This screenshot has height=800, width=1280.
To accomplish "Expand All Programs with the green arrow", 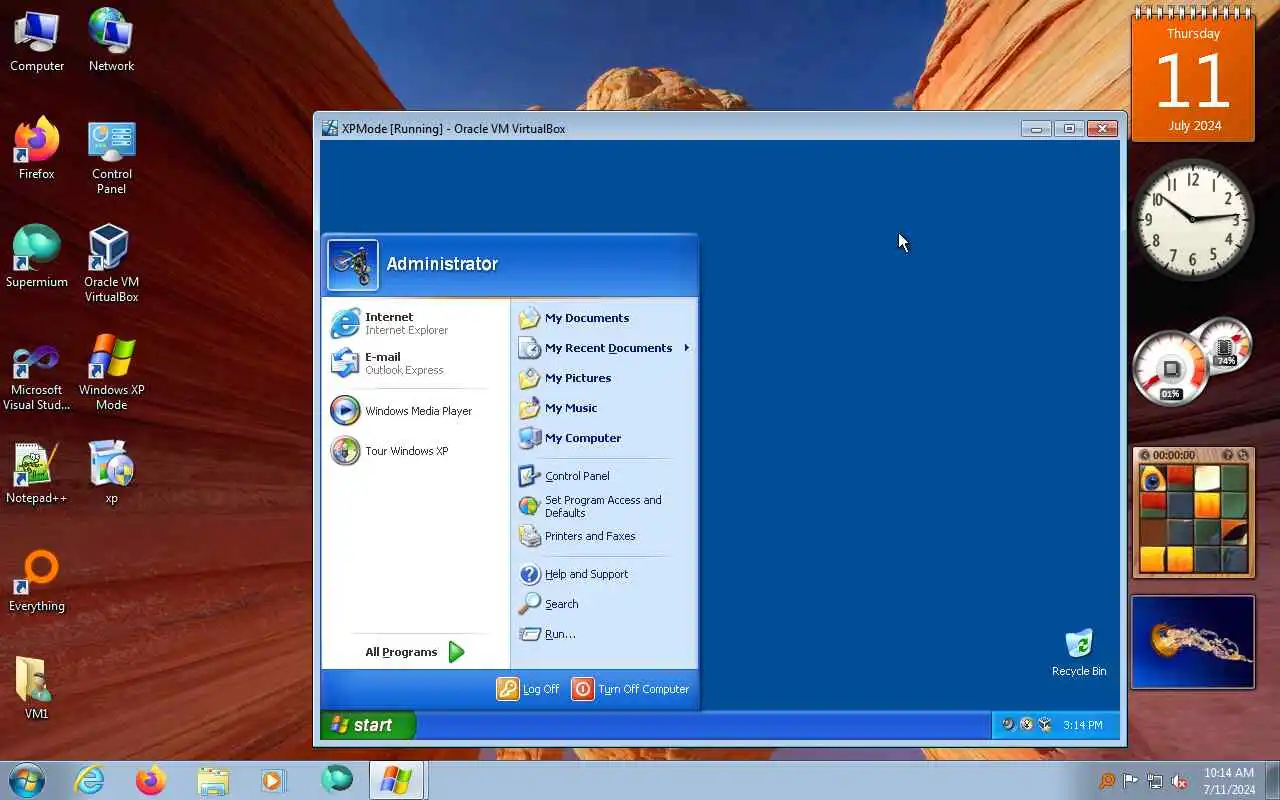I will tap(457, 652).
